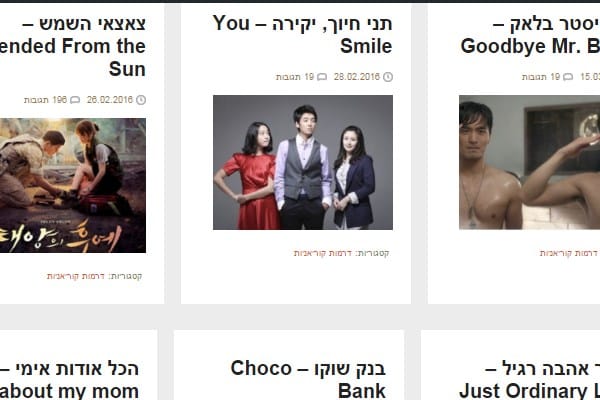The image size is (600, 400).
Task: Click the clock icon beside 28.02.2016
Action: 388,77
